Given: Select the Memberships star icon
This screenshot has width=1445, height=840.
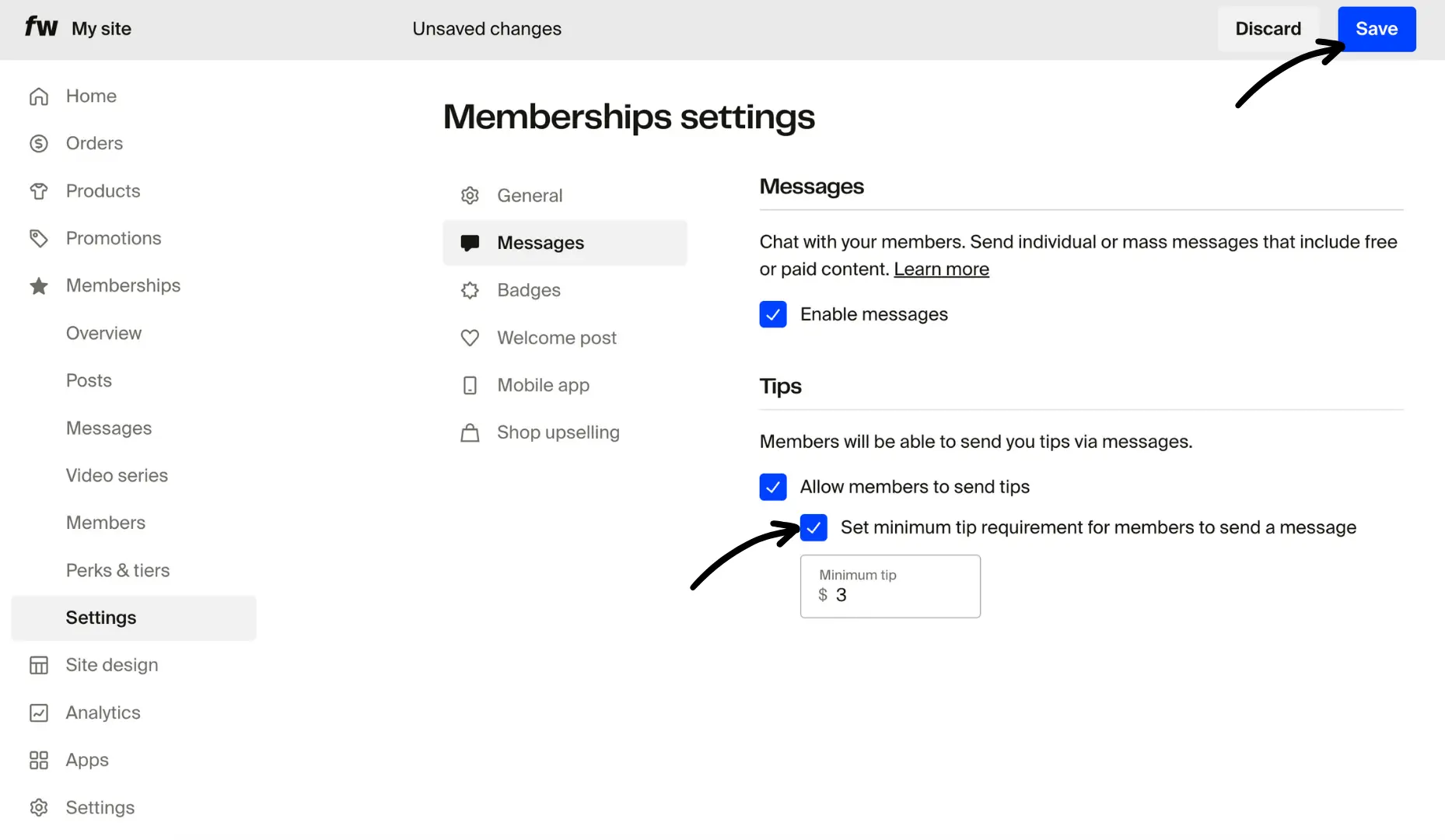Looking at the screenshot, I should (39, 286).
